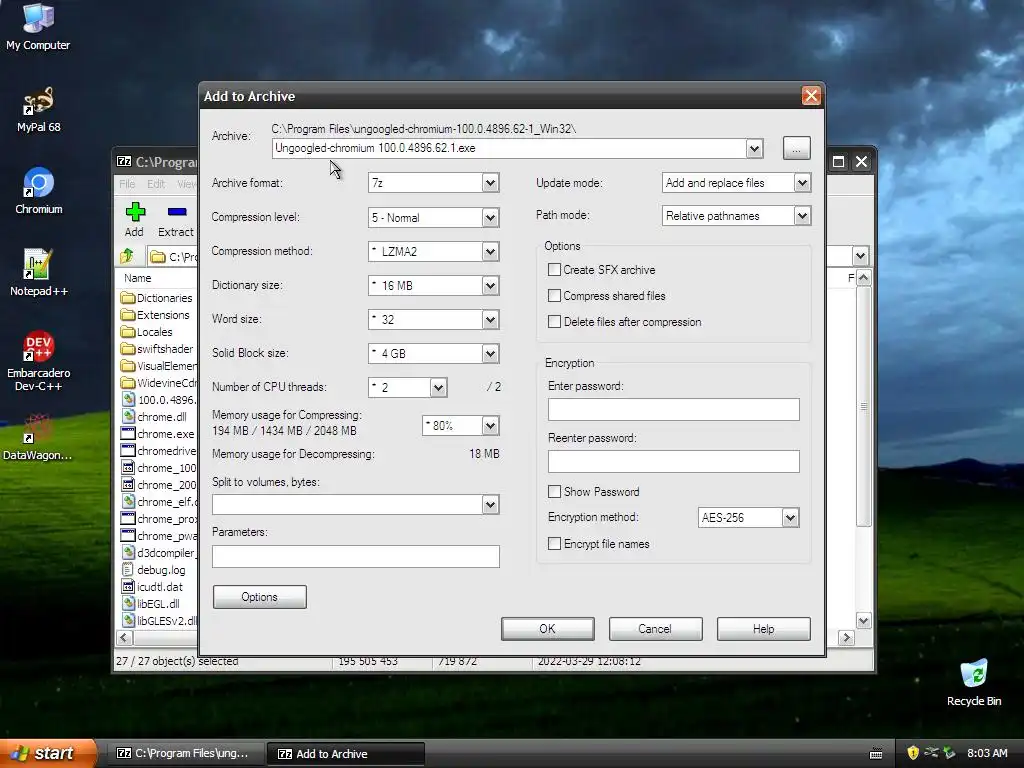Open Number of CPU threads dropdown
Viewport: 1024px width, 768px height.
coord(438,387)
